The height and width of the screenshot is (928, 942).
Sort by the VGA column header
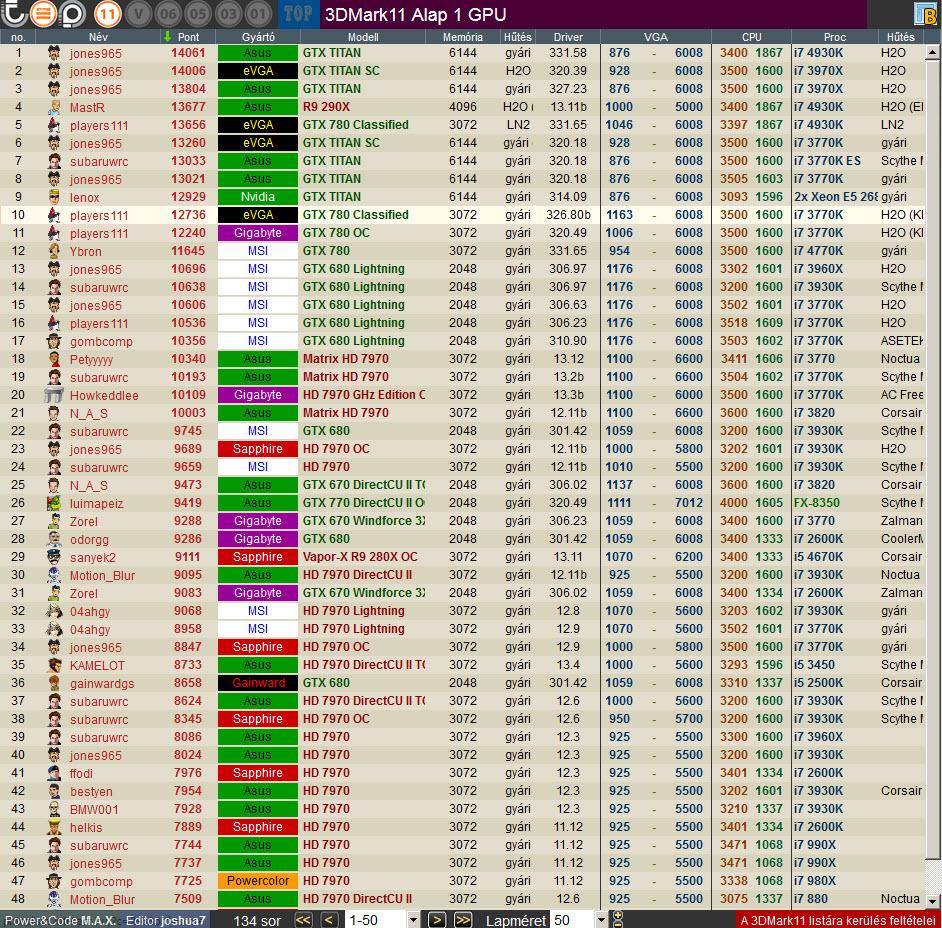click(x=655, y=37)
